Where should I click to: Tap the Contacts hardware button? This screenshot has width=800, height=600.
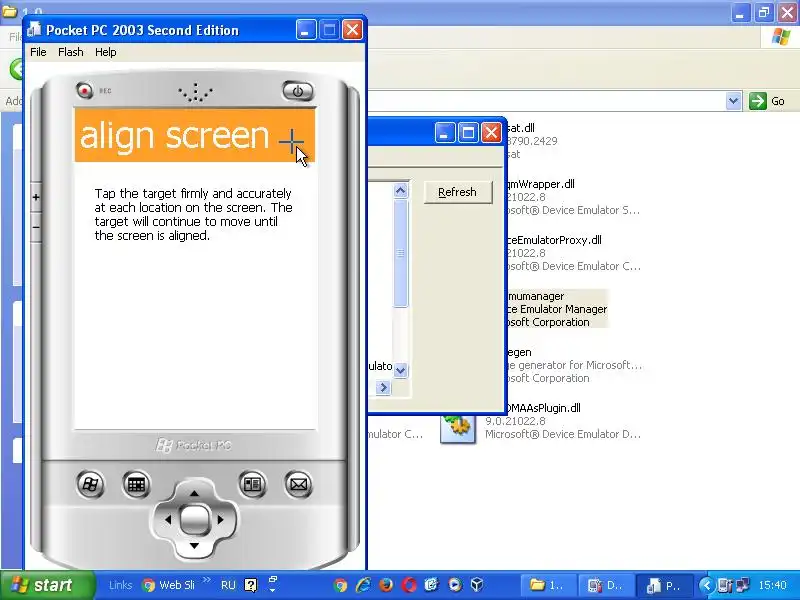252,484
